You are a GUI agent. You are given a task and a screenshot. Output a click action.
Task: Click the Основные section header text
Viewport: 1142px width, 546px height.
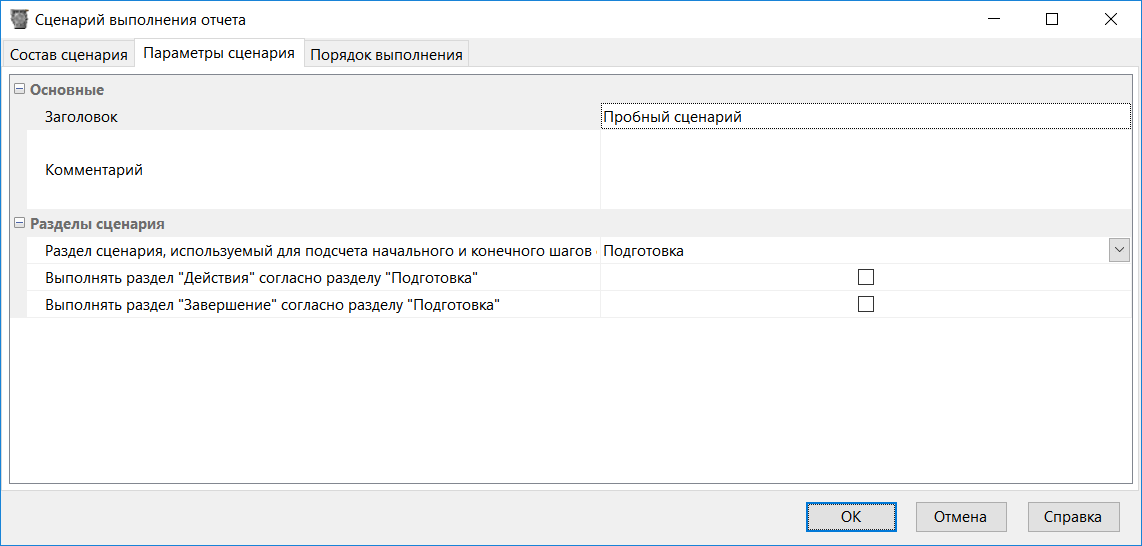(x=67, y=90)
